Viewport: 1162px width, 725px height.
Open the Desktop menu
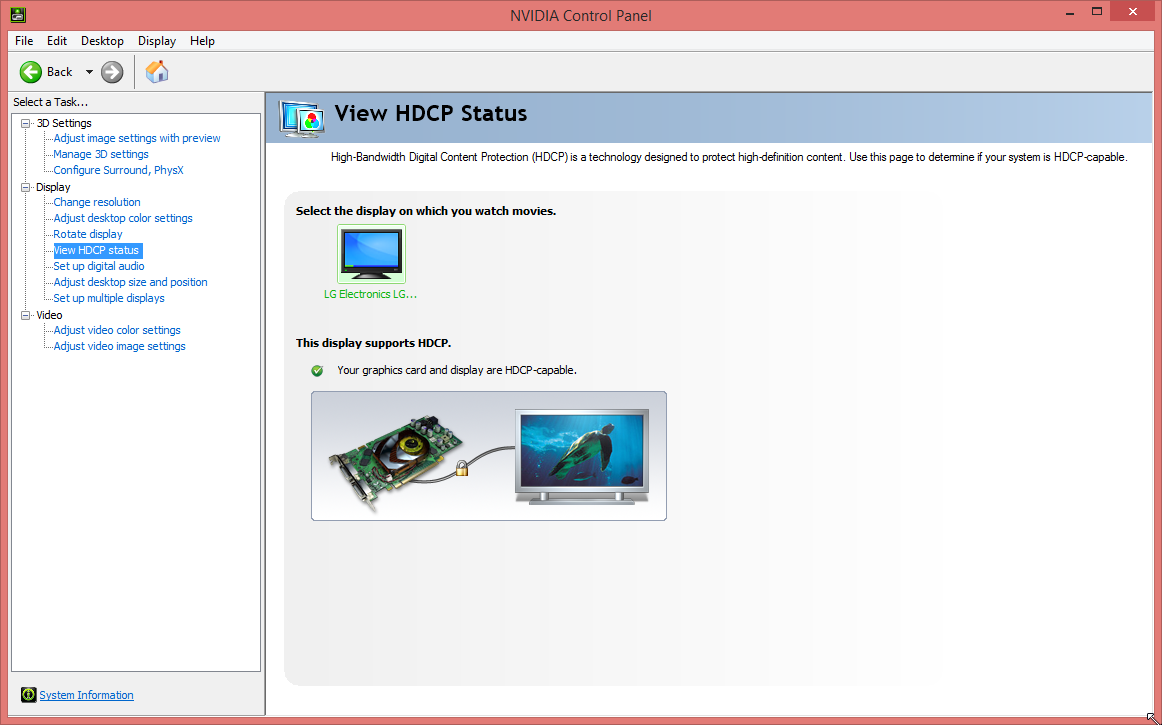point(102,41)
